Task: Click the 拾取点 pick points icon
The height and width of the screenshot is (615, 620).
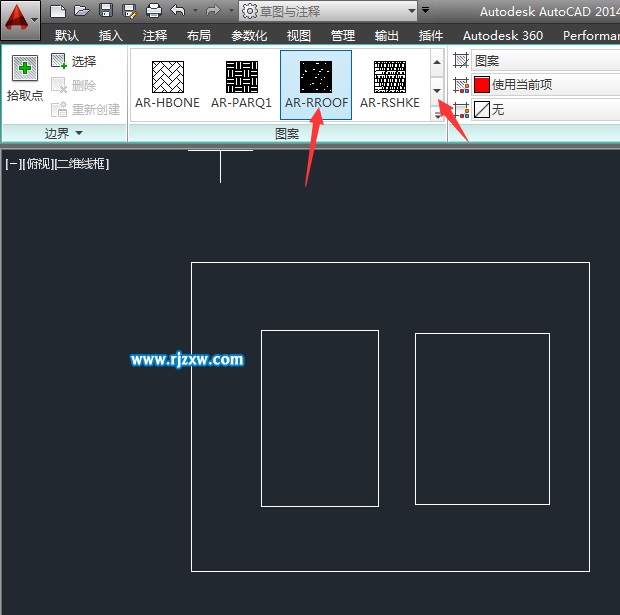Action: point(25,68)
